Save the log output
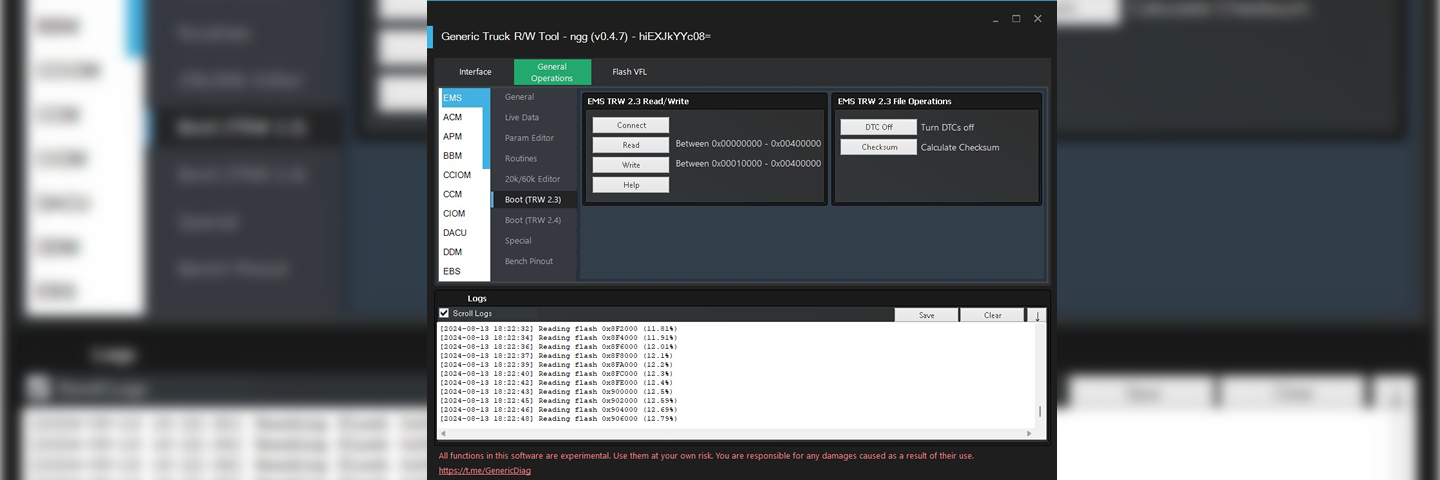The width and height of the screenshot is (1440, 480). 926,315
